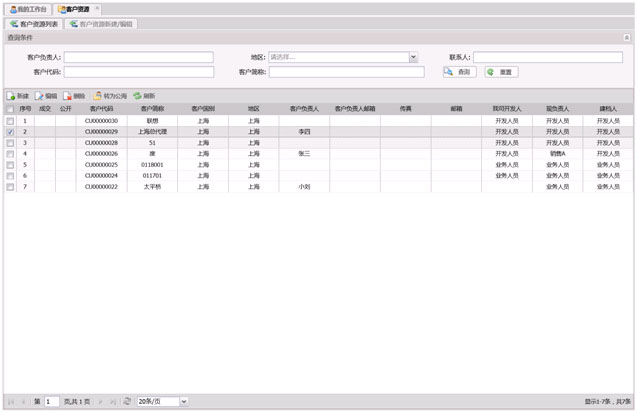
Task: Close the 客户资源 tab
Action: coord(94,9)
